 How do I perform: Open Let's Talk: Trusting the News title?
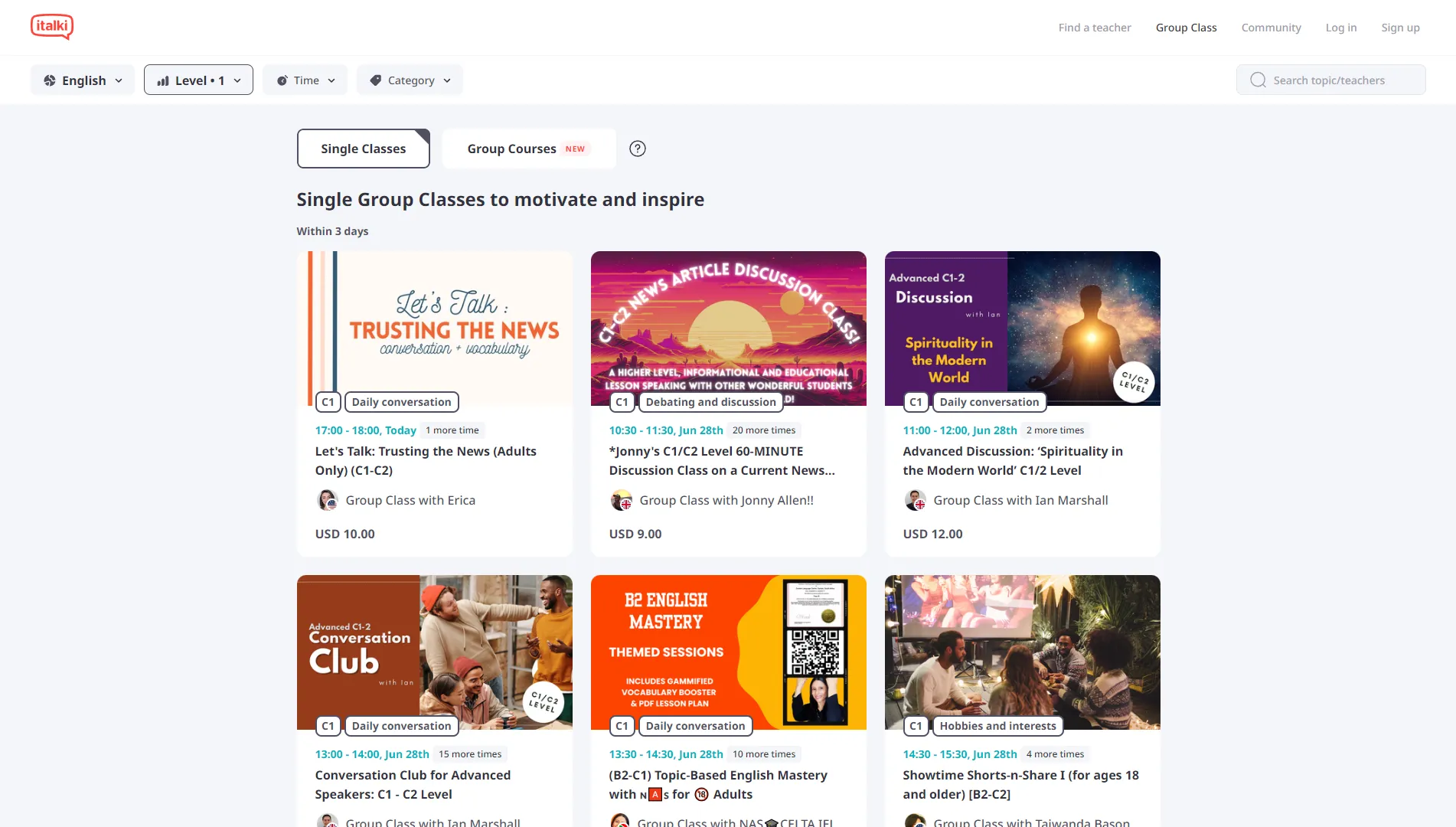tap(426, 461)
